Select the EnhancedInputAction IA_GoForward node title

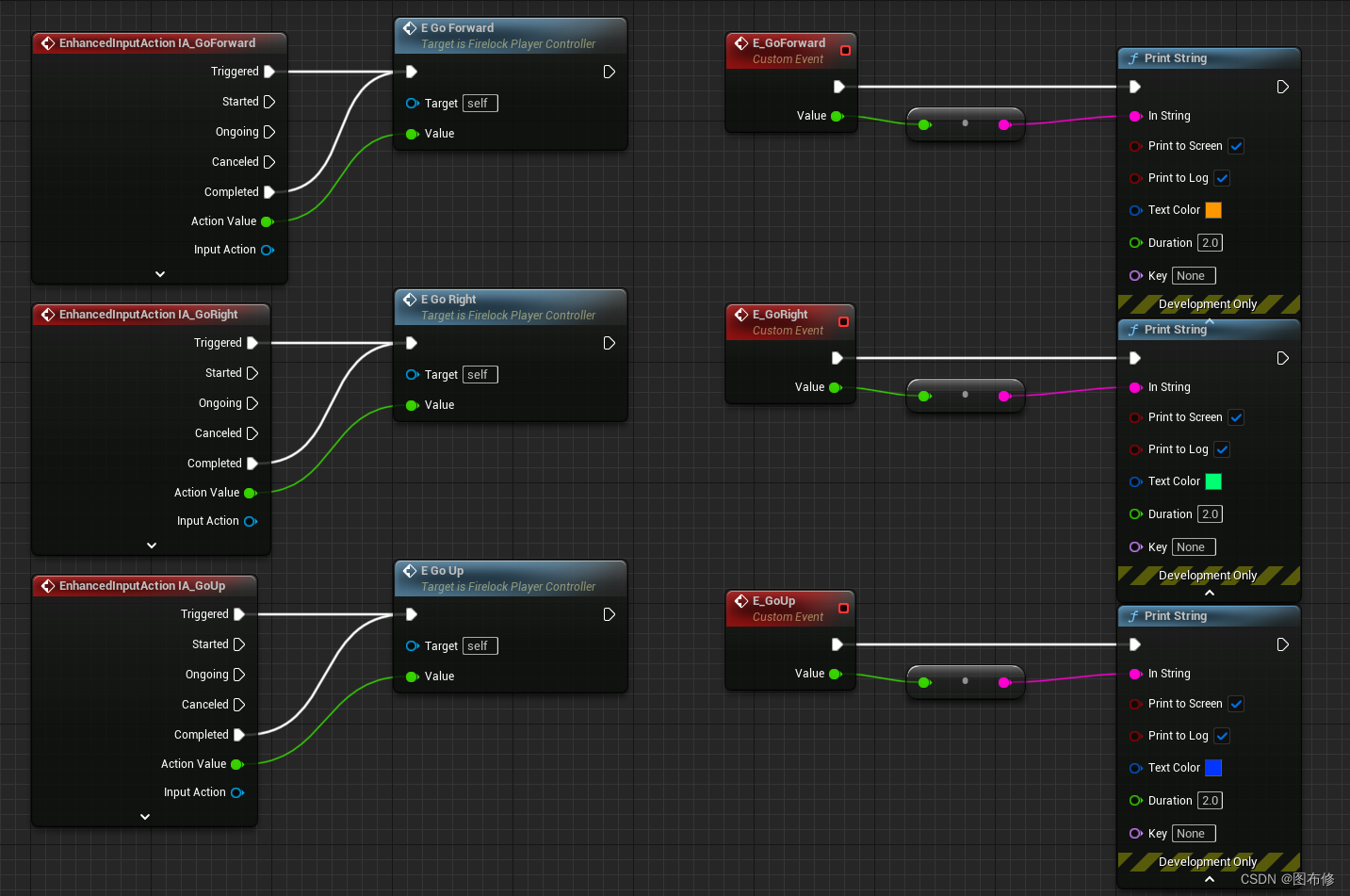(159, 43)
